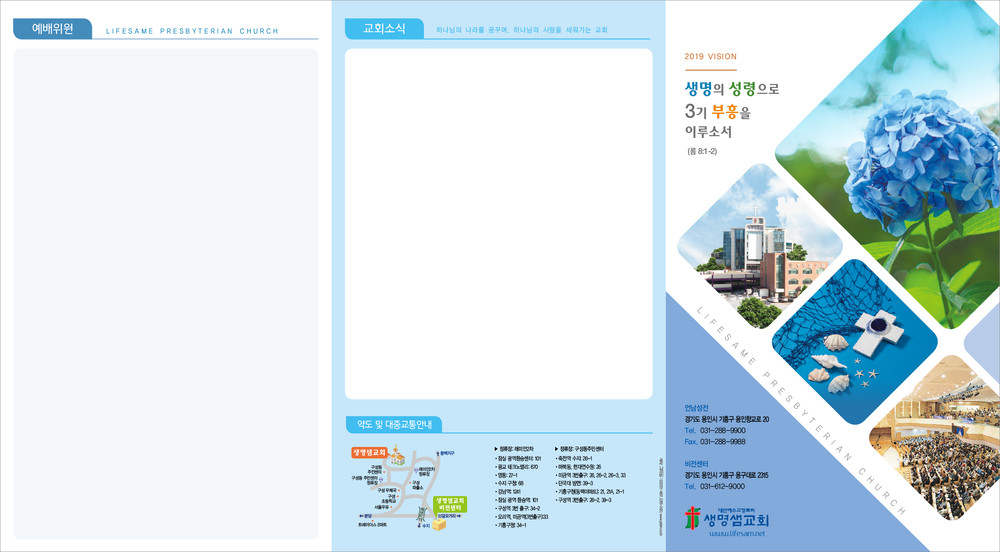
Task: Open the 약도 및 대중교통안내 section header
Action: click(x=393, y=424)
